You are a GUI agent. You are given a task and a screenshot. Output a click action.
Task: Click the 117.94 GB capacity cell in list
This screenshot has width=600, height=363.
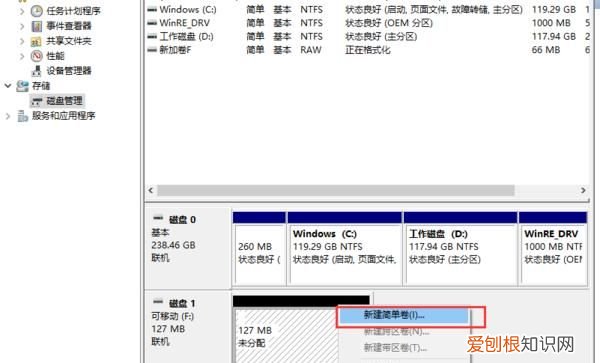(554, 36)
